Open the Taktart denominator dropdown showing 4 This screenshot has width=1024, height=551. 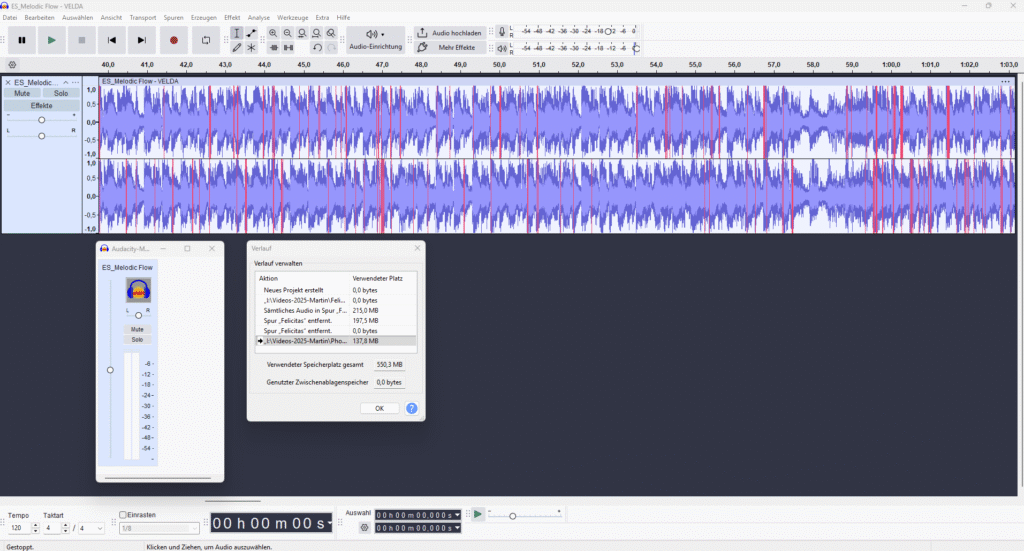[91, 528]
